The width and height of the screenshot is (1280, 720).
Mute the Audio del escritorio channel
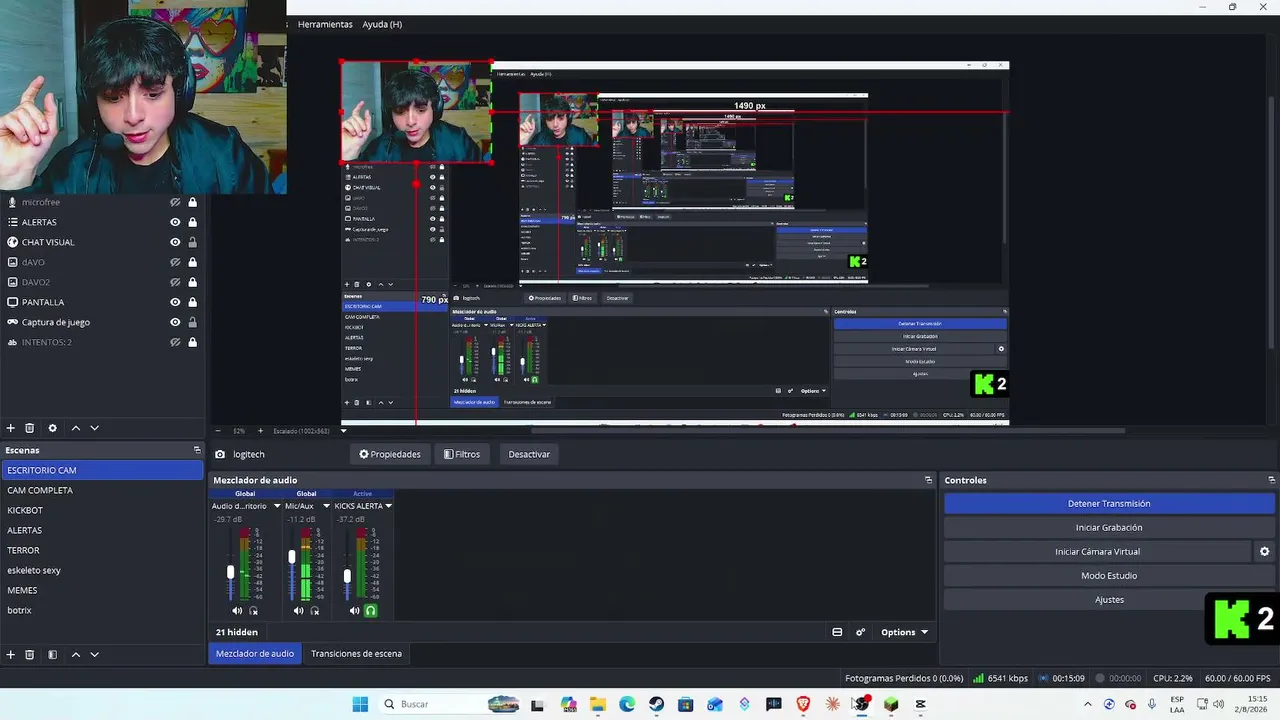pyautogui.click(x=237, y=610)
